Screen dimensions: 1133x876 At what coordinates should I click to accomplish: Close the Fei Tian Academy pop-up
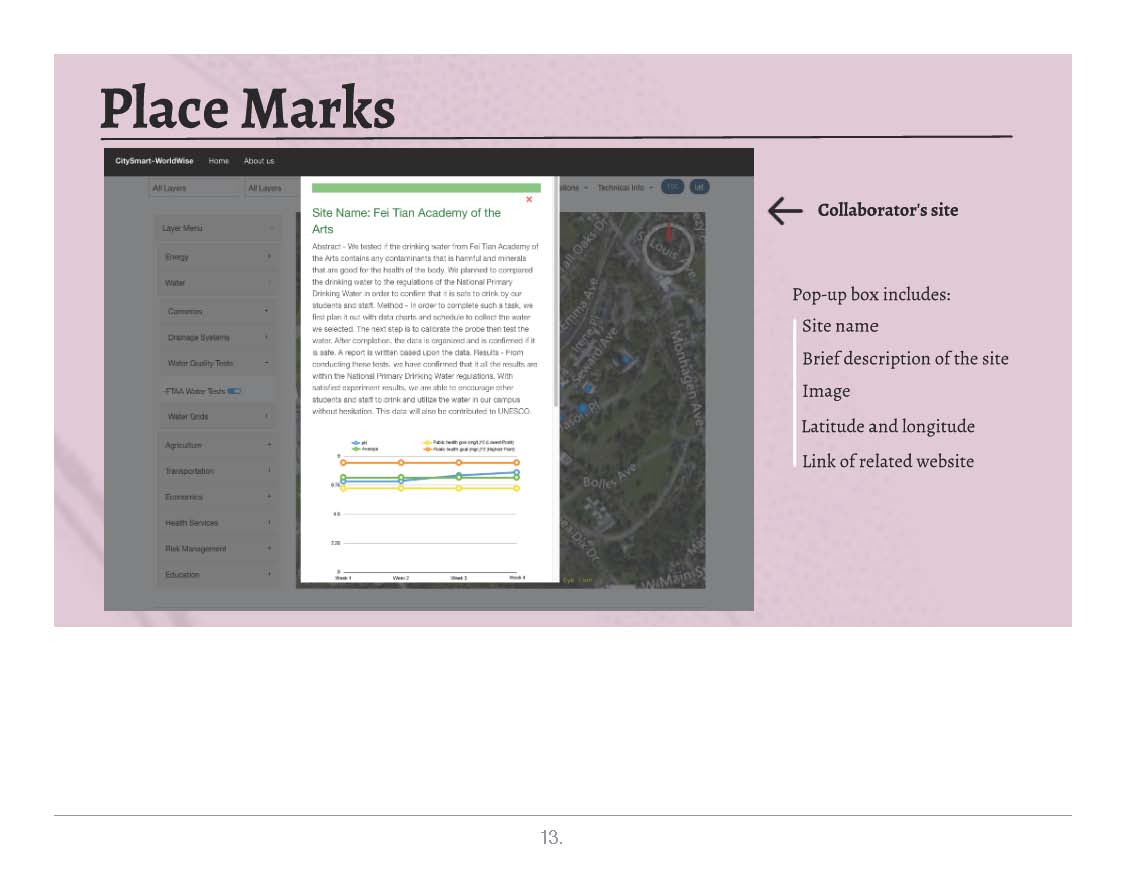pyautogui.click(x=529, y=200)
